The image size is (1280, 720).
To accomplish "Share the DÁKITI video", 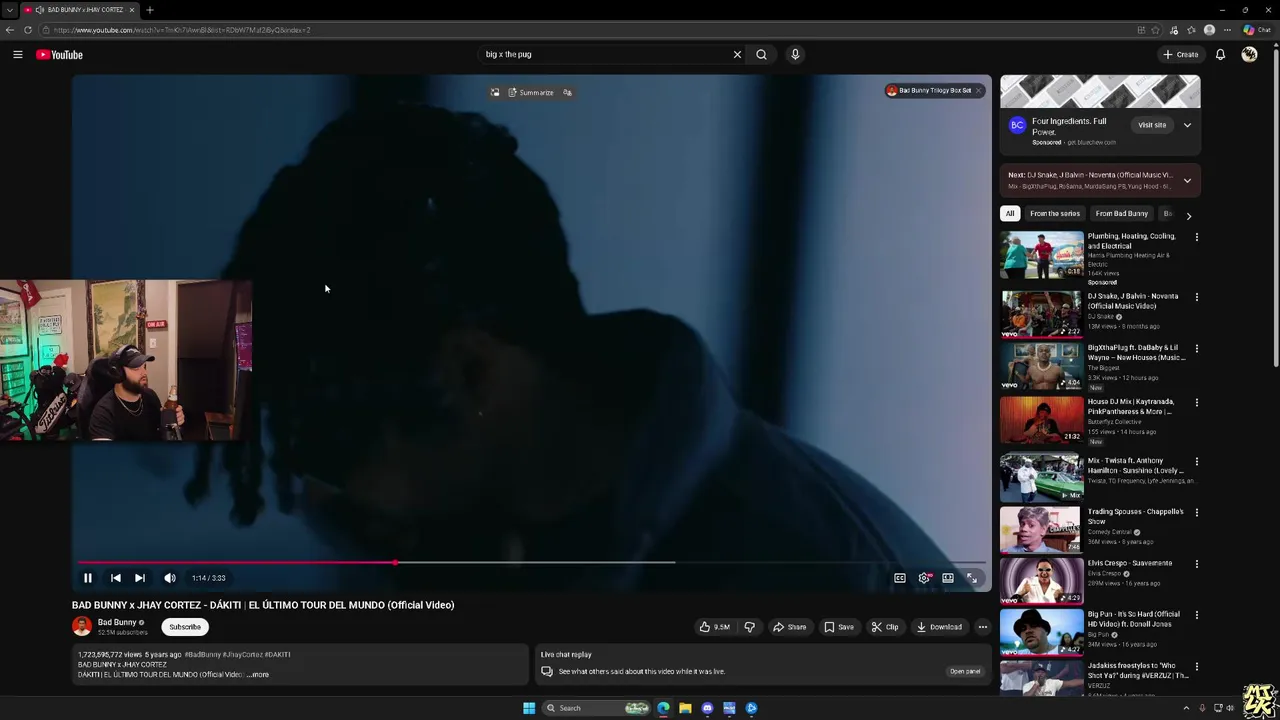I will 789,627.
